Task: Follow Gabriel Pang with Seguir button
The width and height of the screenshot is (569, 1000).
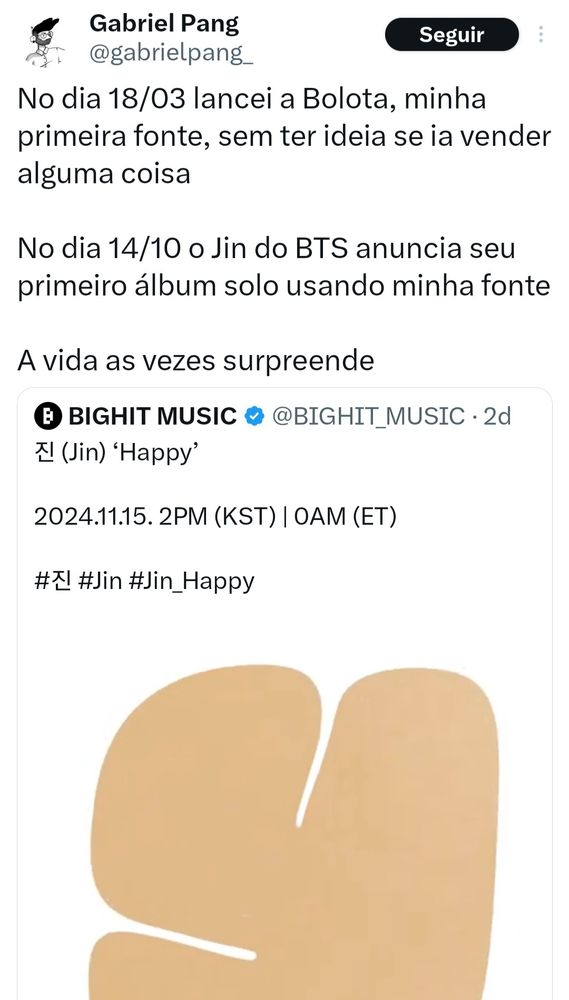Action: (x=452, y=34)
